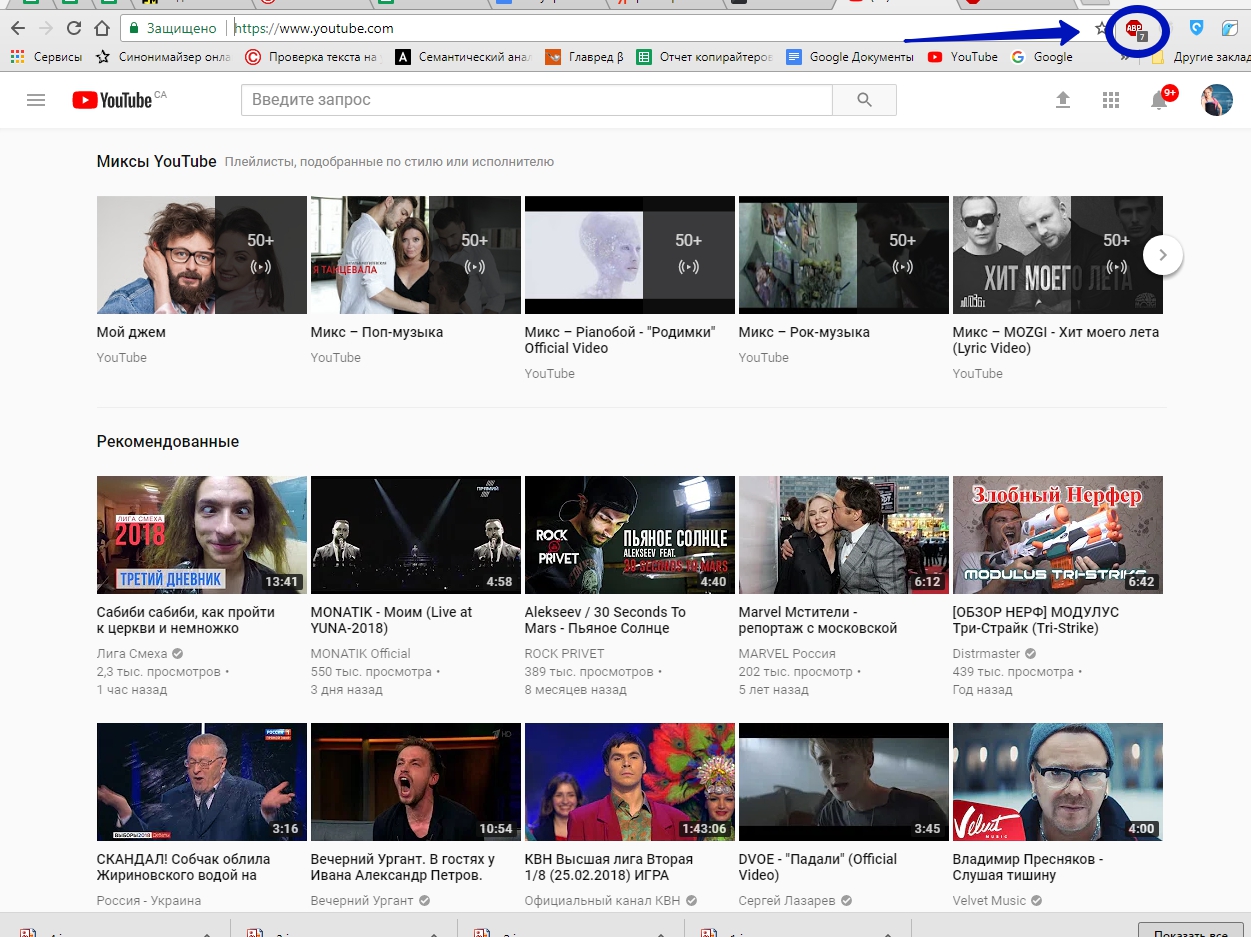1251x937 pixels.
Task: Open the user avatar account menu
Action: point(1216,100)
